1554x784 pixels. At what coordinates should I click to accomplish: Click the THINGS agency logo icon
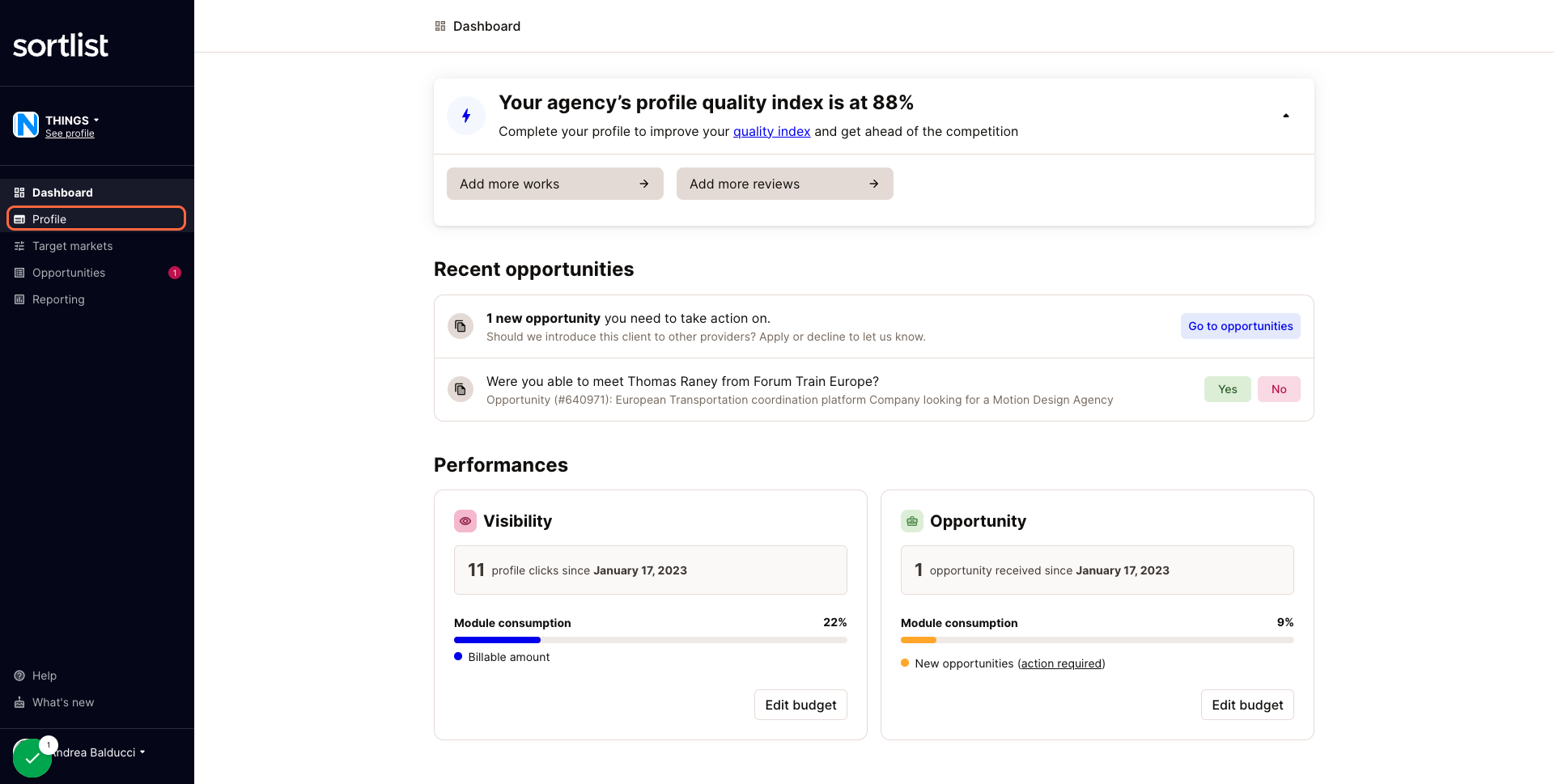point(26,125)
